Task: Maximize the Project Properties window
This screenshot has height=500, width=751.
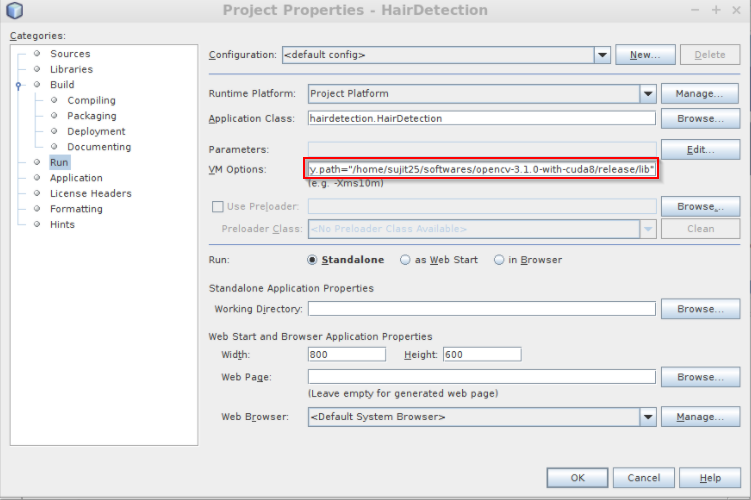Action: [x=716, y=10]
